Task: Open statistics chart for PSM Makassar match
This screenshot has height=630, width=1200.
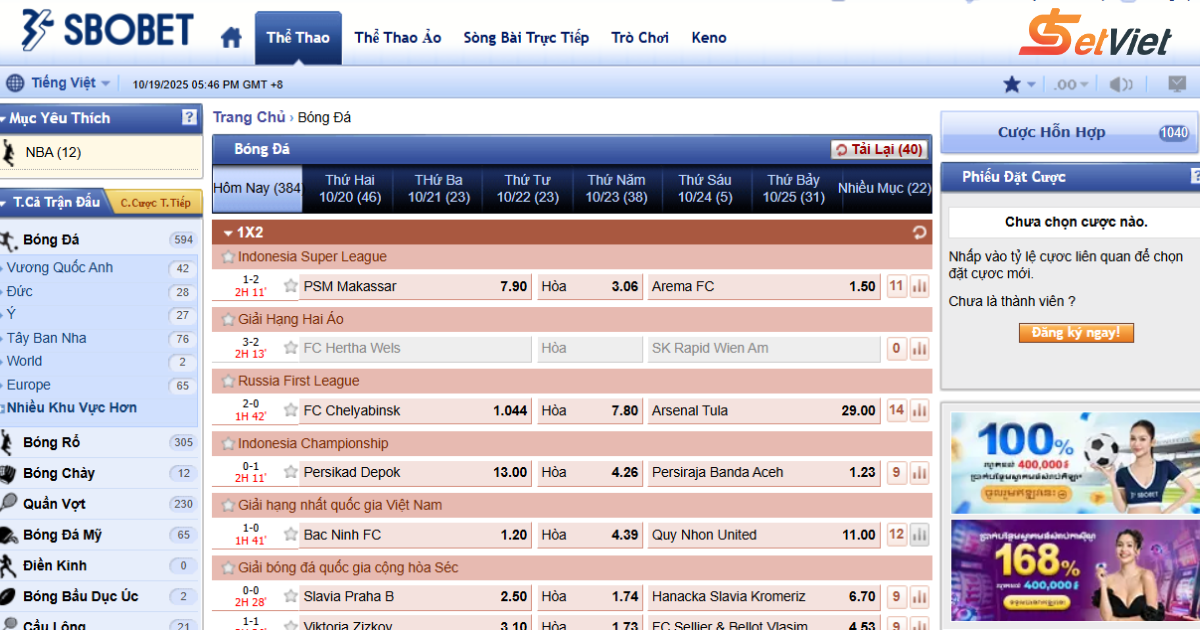Action: 919,287
